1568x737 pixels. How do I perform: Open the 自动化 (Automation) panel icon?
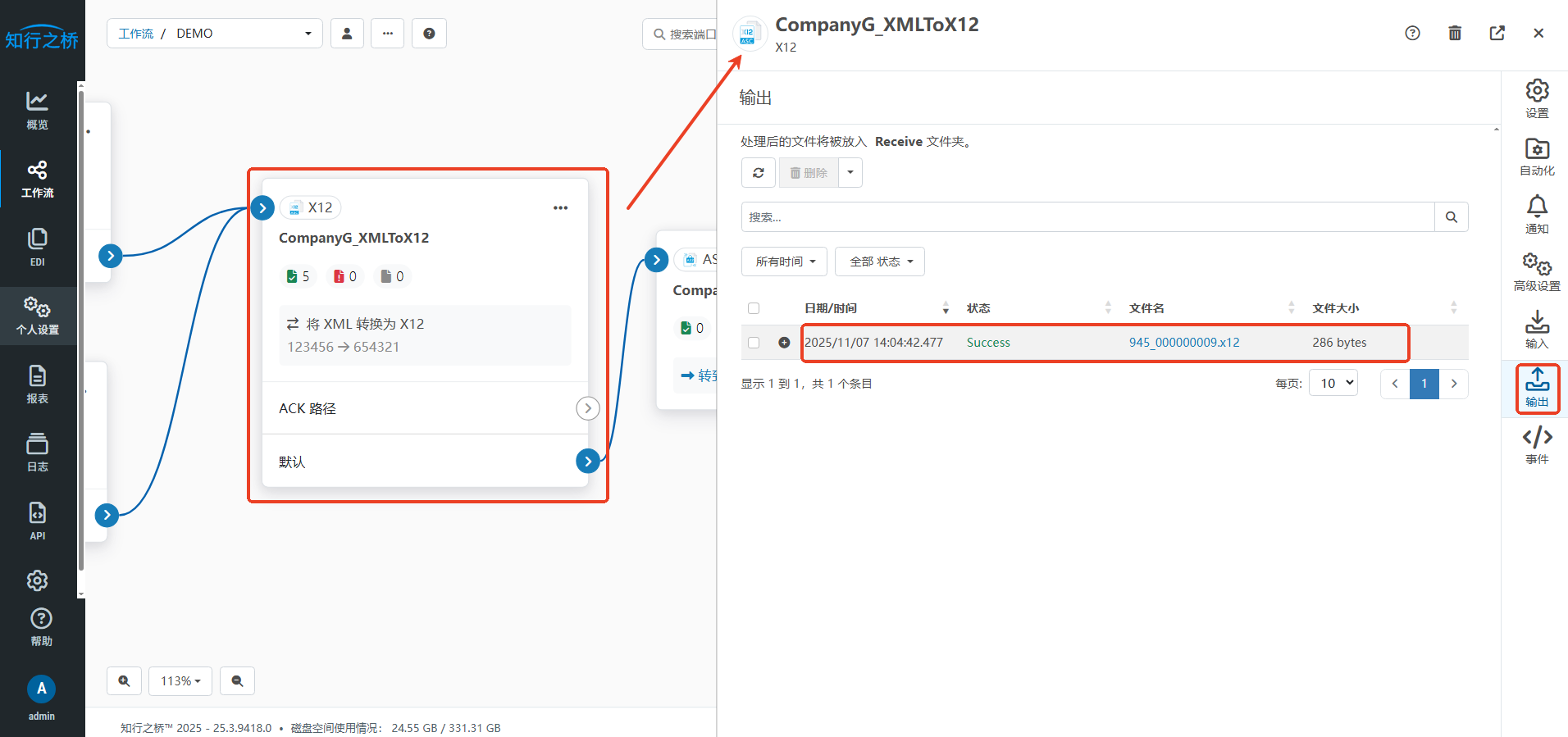point(1537,157)
